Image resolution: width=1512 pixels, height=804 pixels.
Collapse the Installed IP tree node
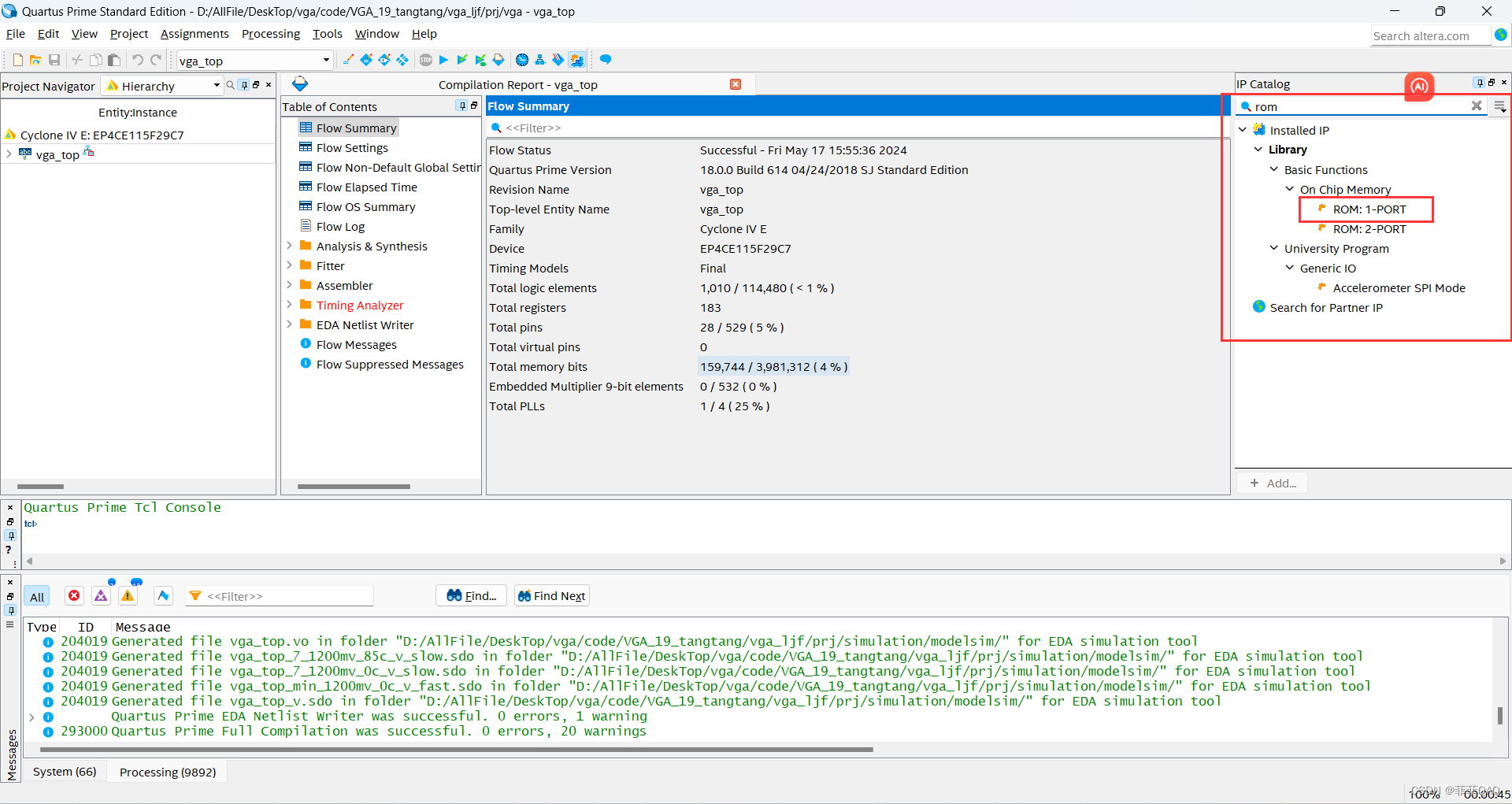tap(1243, 130)
